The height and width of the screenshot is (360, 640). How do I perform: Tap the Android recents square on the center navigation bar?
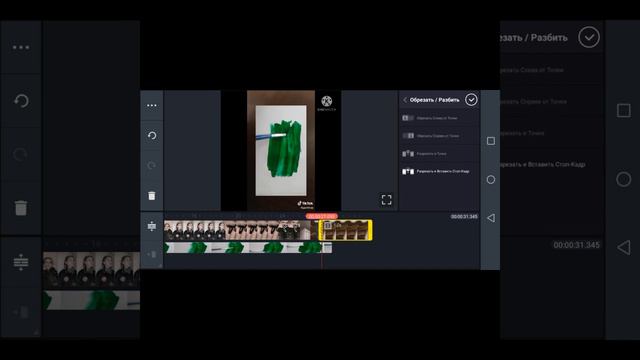tap(491, 141)
